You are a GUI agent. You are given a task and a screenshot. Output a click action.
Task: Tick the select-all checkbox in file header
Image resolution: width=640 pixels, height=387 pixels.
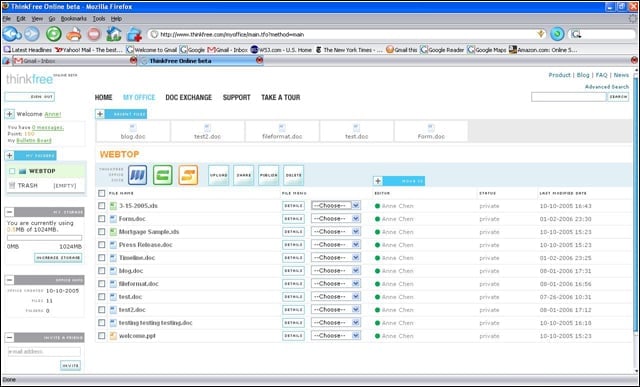(x=102, y=194)
